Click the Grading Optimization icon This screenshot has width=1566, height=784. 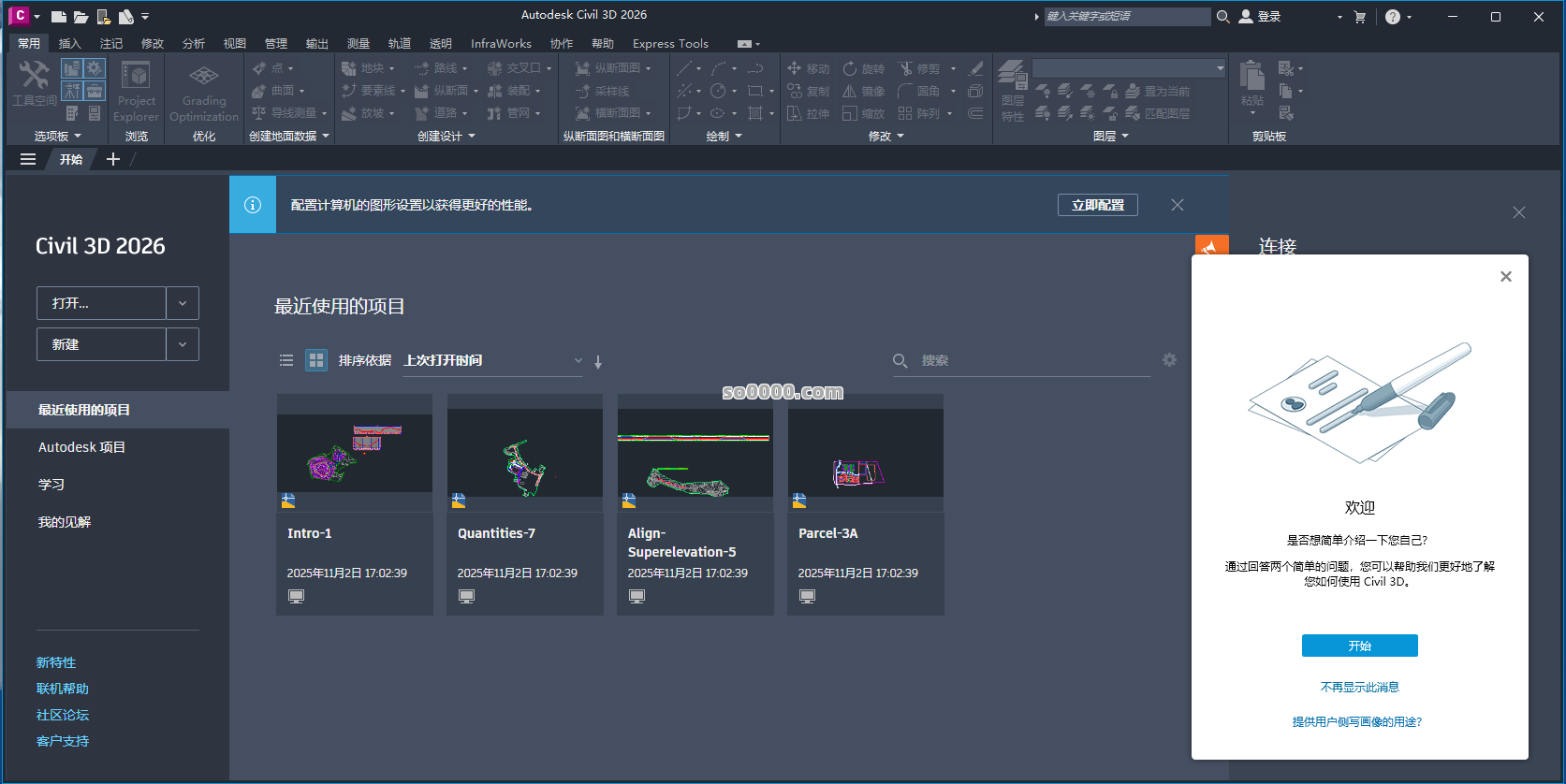pyautogui.click(x=204, y=78)
